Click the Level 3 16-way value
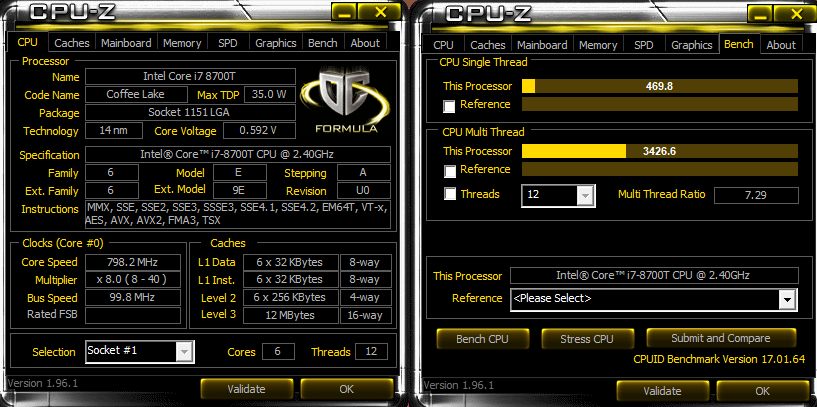Image resolution: width=817 pixels, height=407 pixels. coord(366,315)
